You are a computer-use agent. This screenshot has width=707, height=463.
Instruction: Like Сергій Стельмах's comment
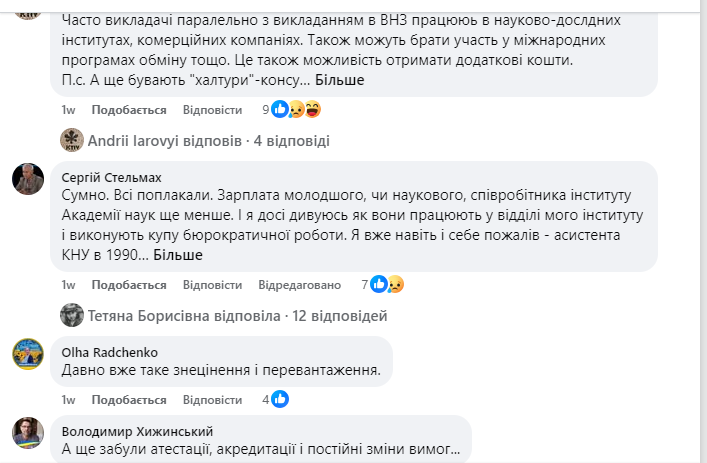tap(127, 285)
